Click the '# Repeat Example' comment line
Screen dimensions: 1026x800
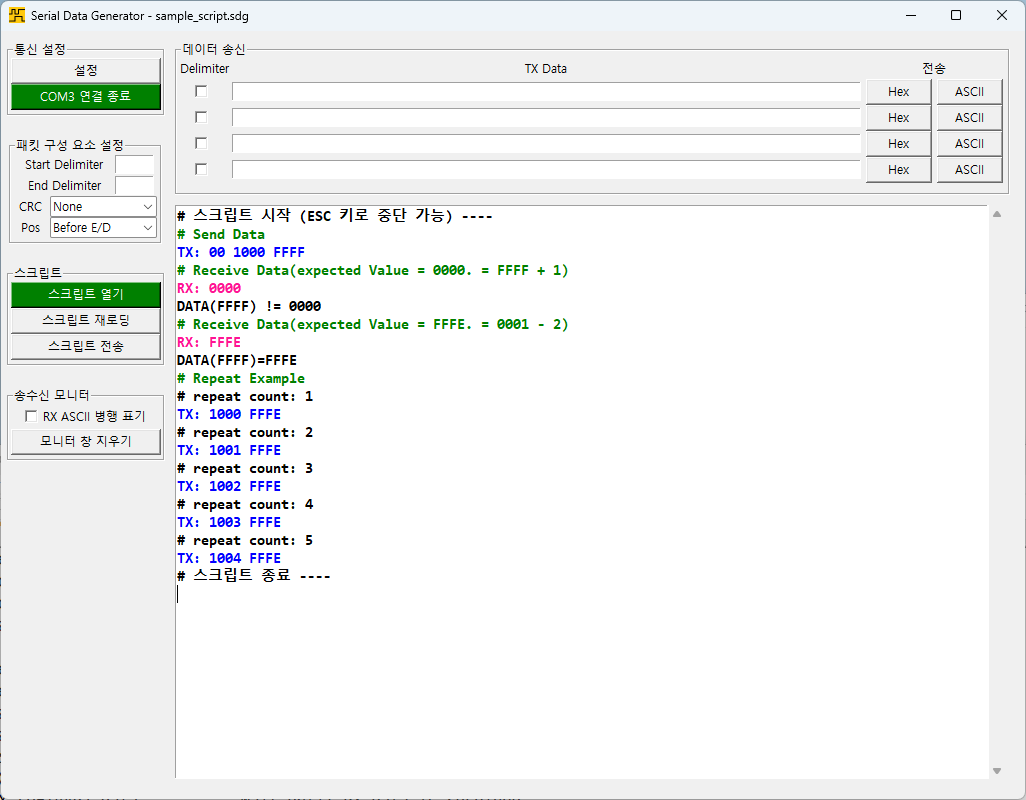tap(241, 378)
